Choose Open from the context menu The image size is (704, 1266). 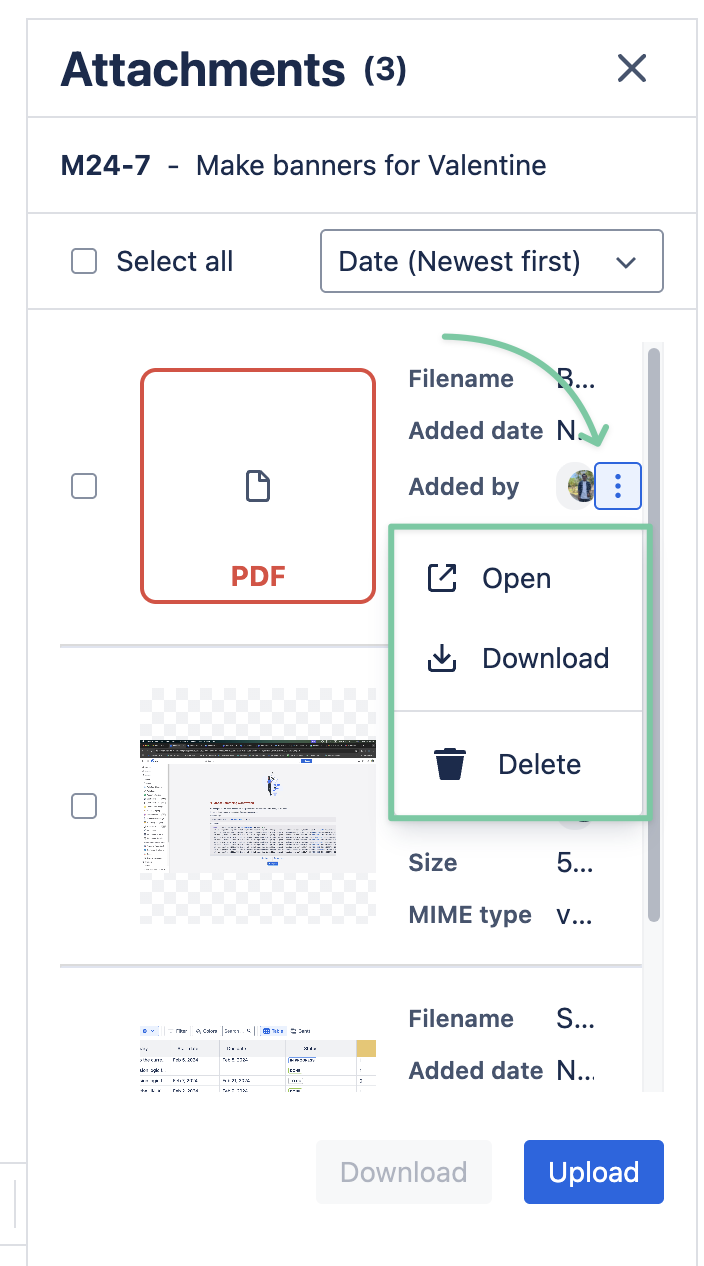click(x=516, y=579)
